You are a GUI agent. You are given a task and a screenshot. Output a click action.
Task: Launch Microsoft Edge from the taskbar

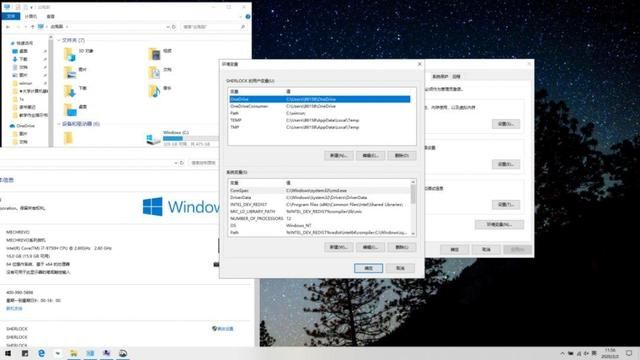click(41, 353)
